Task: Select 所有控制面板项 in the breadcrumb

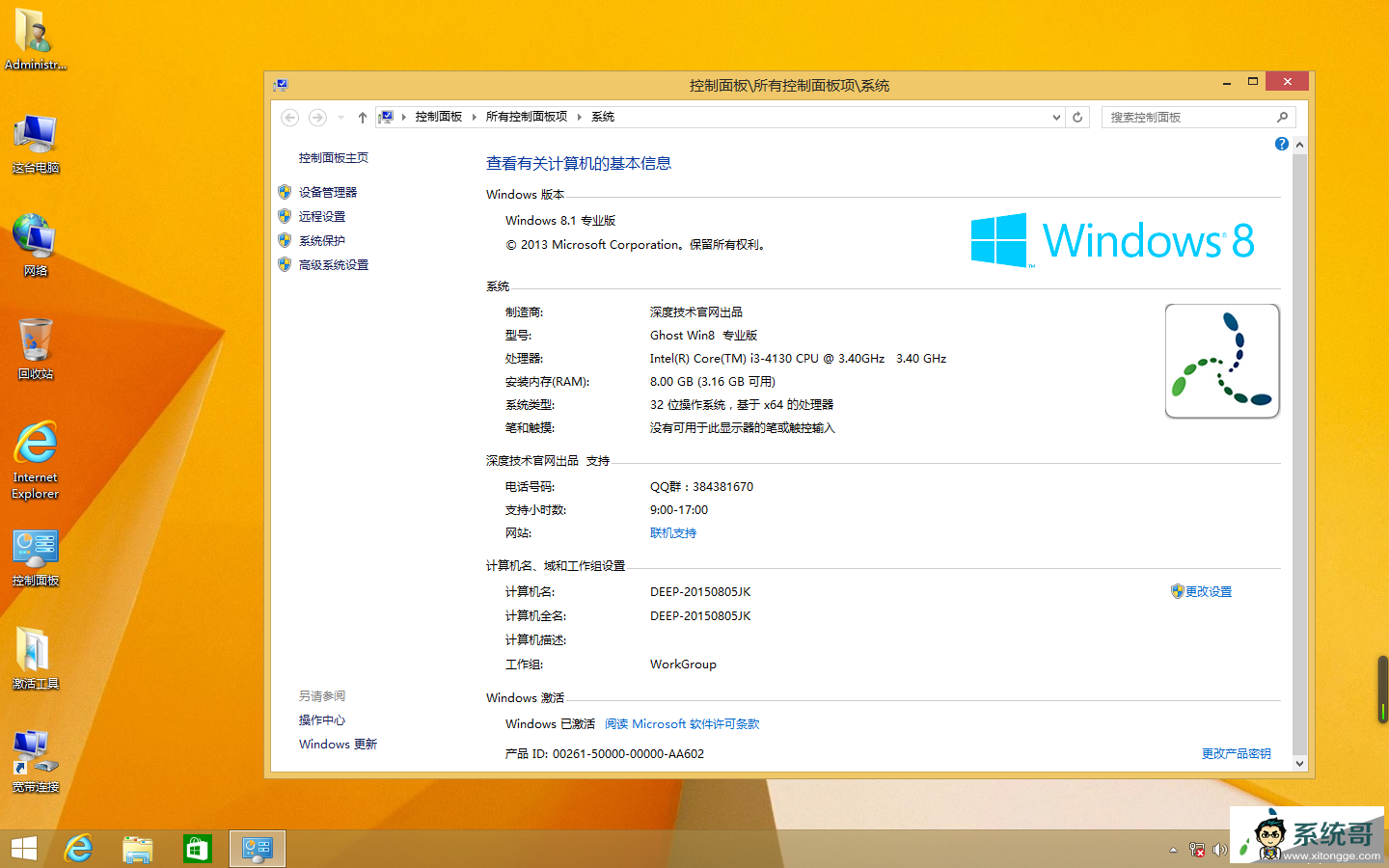Action: click(527, 117)
